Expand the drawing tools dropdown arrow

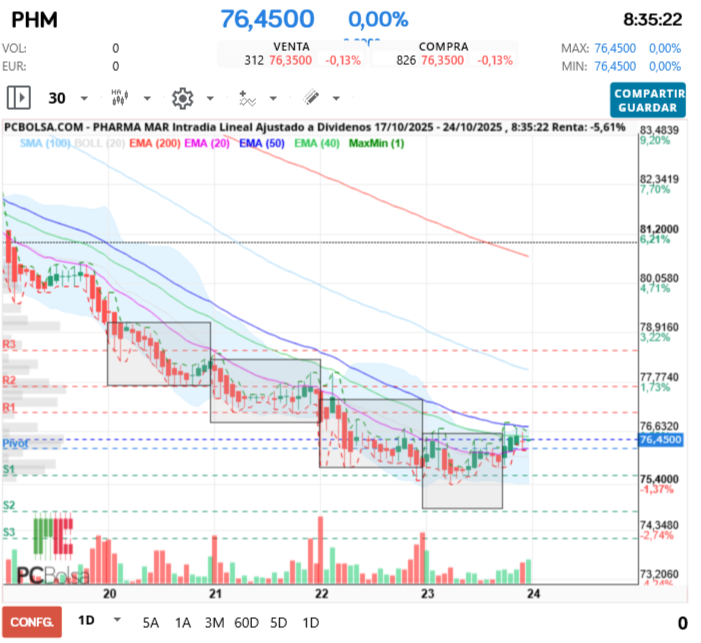click(336, 98)
